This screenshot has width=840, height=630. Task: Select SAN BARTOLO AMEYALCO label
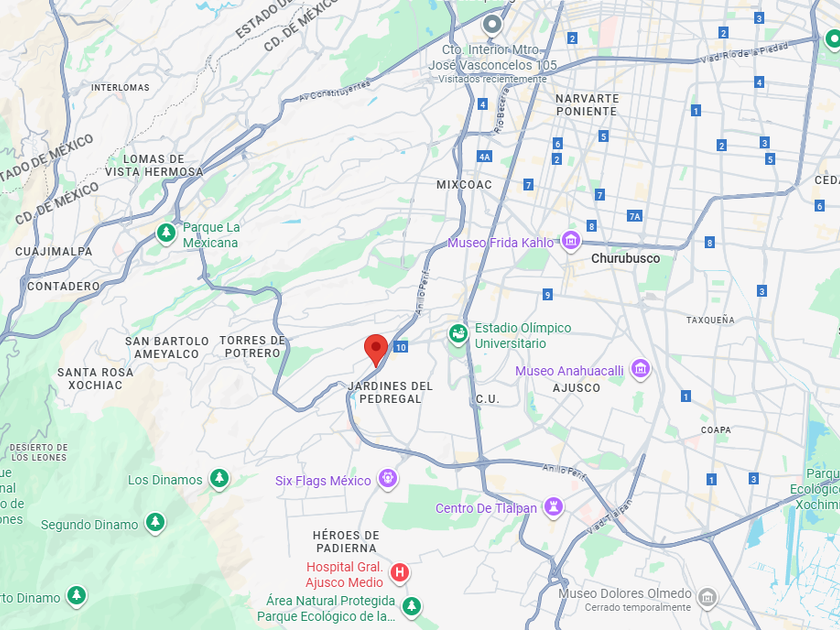pyautogui.click(x=167, y=348)
